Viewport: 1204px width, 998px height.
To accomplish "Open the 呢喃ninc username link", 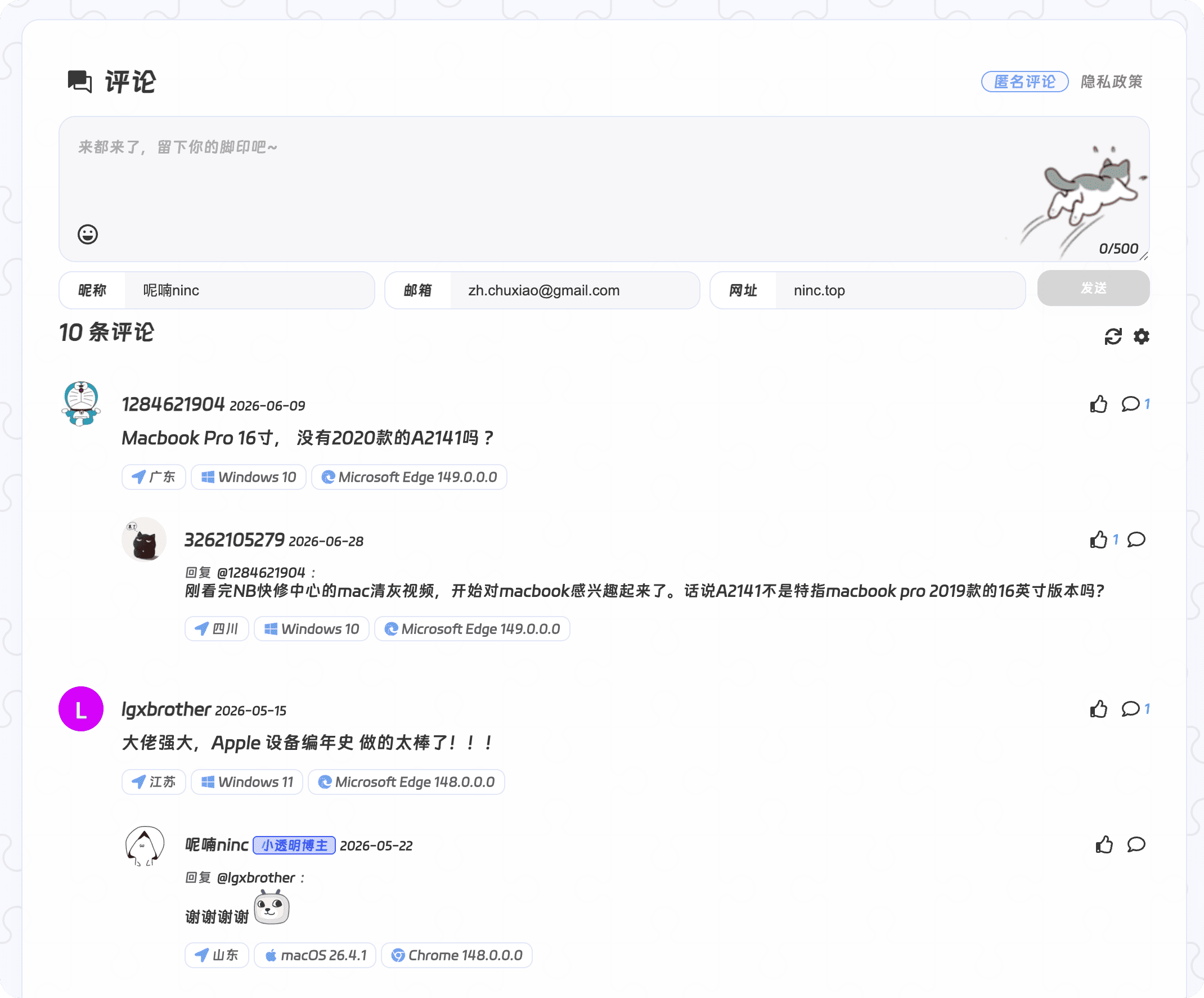I will (217, 845).
